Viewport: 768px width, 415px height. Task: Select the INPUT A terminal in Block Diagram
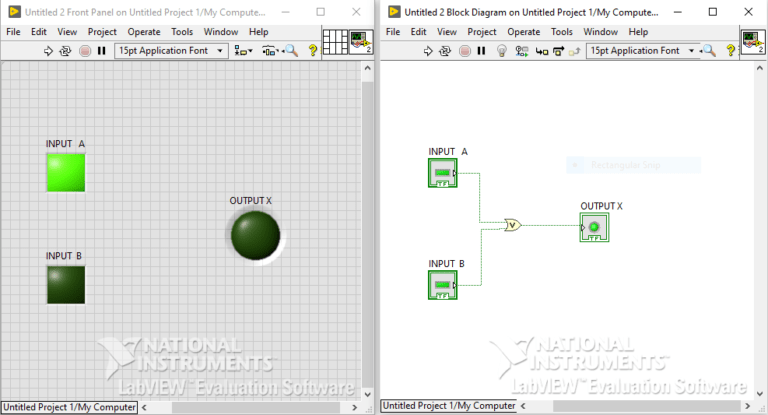coord(443,173)
